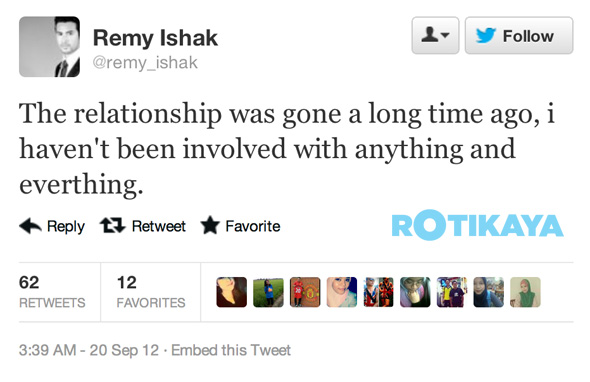Click the Favorite star icon
Viewport: 590px width, 382px height.
coord(210,225)
